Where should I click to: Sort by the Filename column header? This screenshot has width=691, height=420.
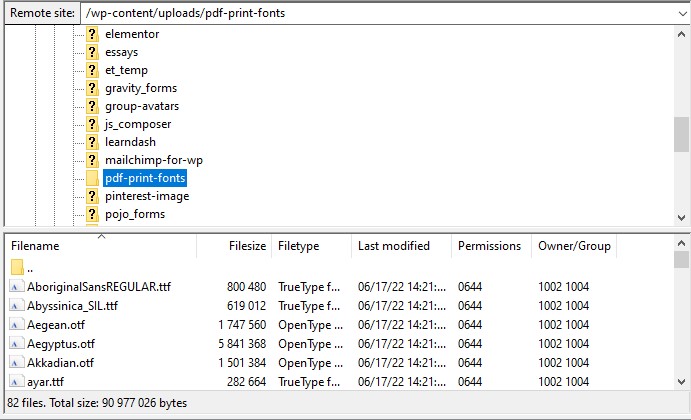tap(101, 246)
